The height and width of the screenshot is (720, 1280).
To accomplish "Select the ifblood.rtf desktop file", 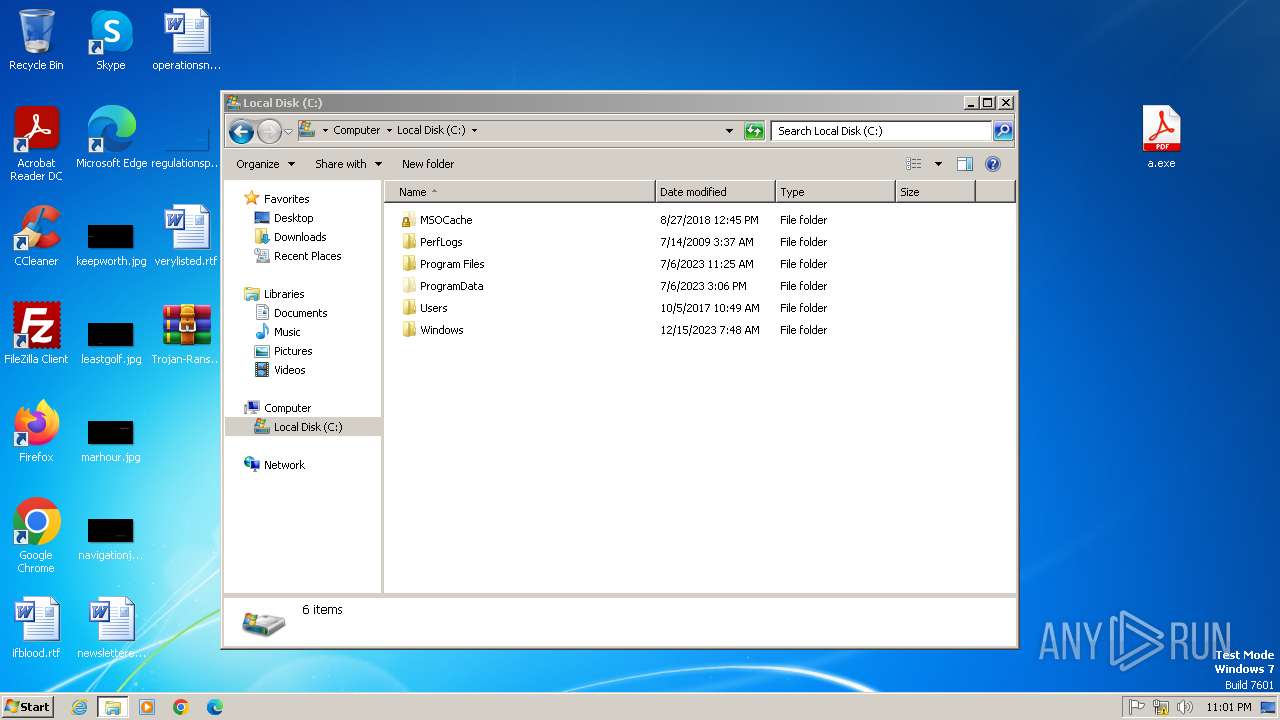I will [36, 628].
